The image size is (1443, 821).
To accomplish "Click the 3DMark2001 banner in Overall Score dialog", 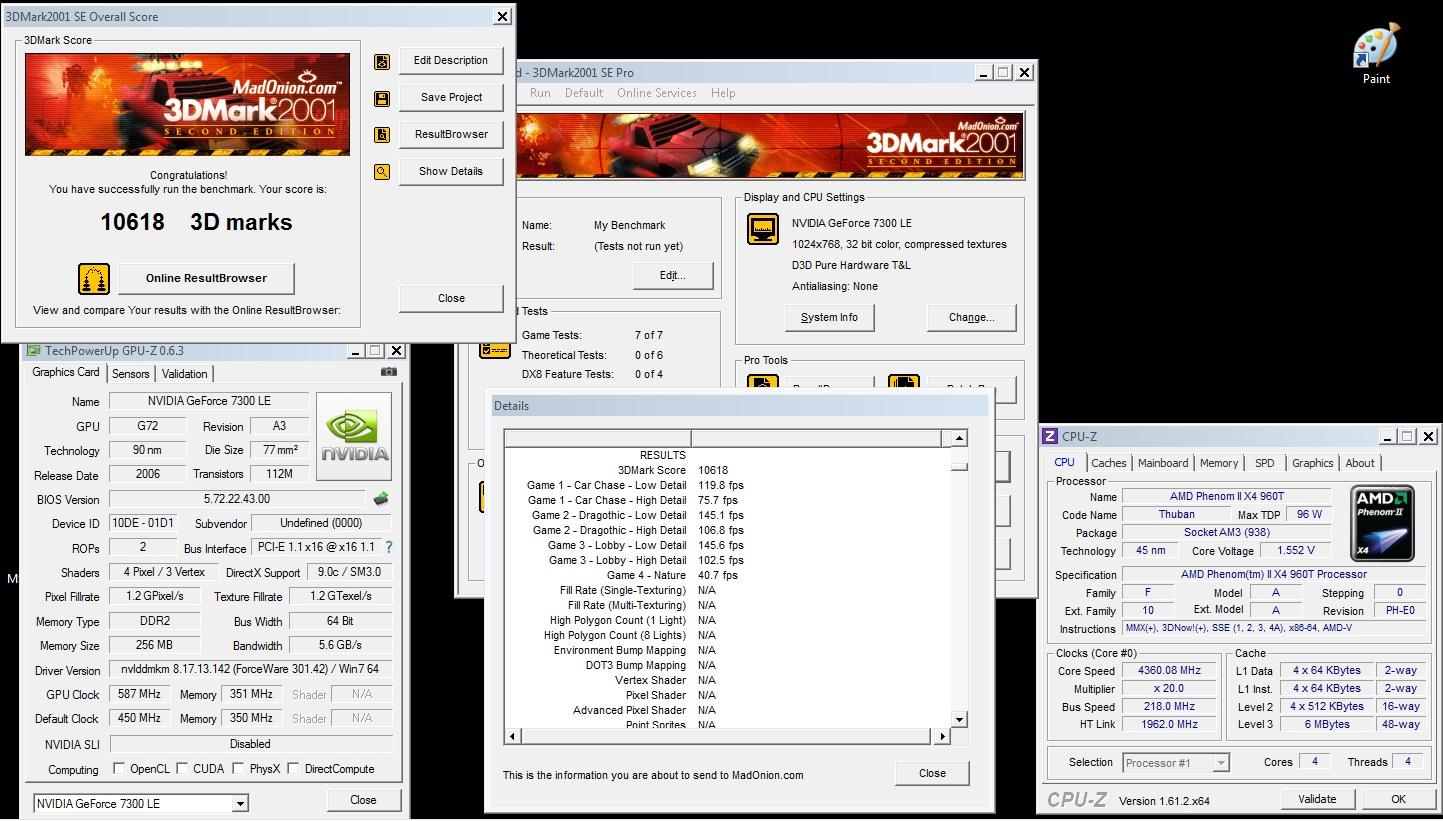I will point(187,105).
